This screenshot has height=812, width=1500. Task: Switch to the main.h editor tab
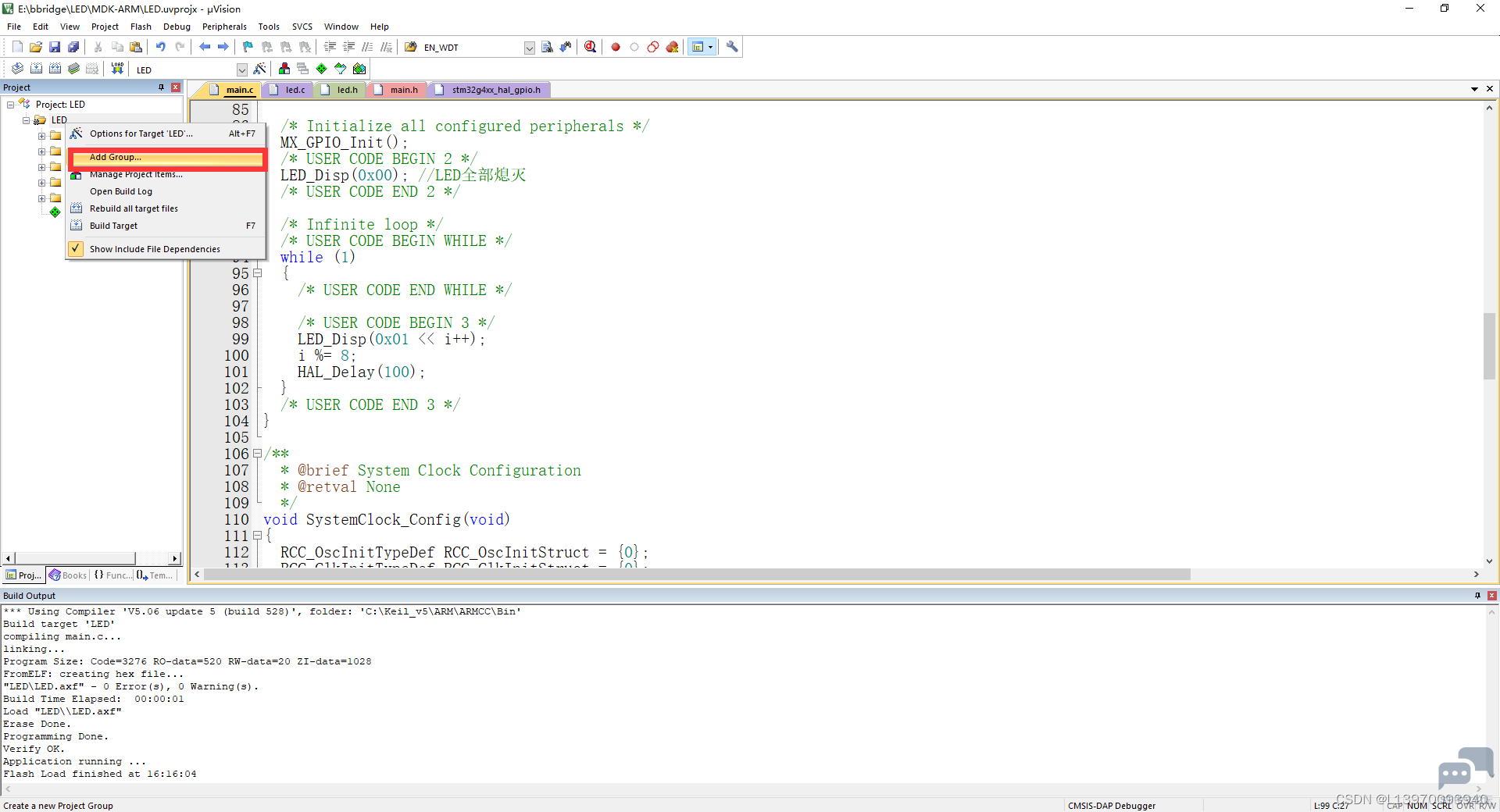397,90
